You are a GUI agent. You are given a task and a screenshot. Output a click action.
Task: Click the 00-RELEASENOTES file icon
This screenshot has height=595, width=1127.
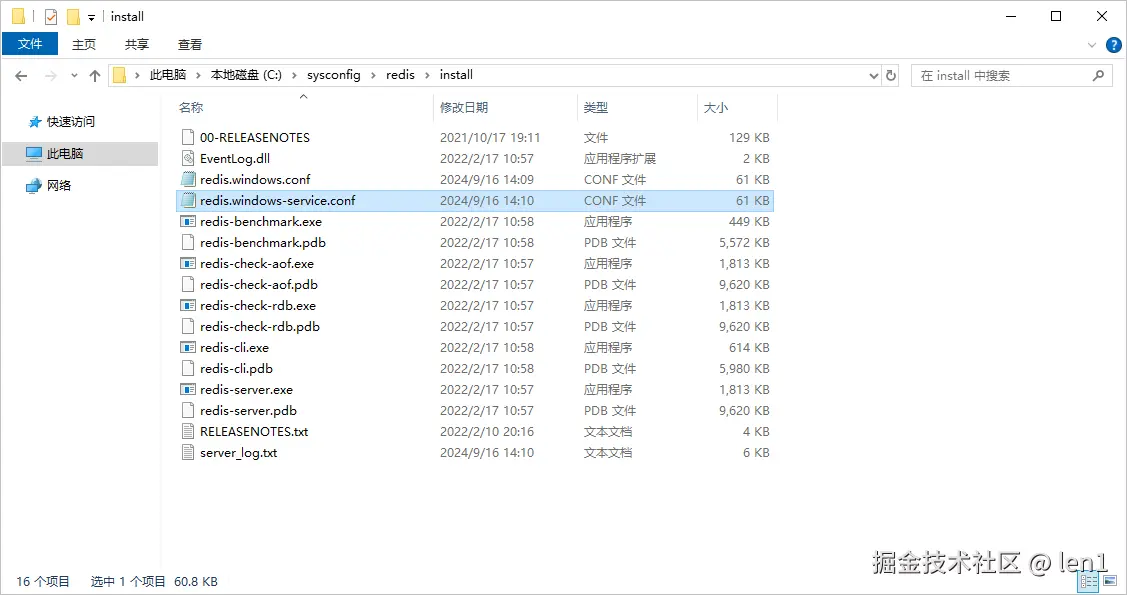tap(188, 137)
